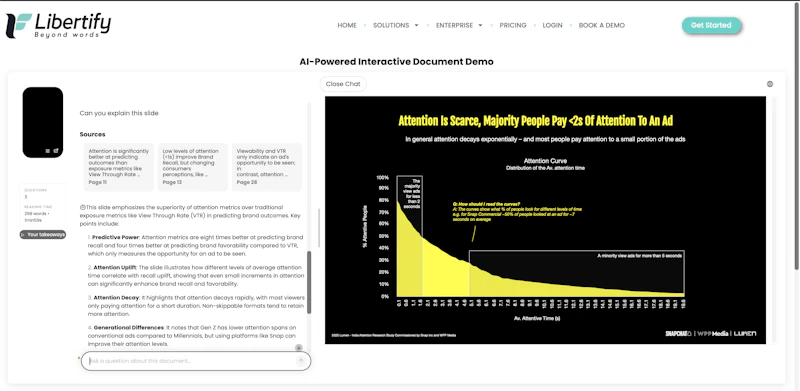Open the Enterprise menu

[454, 26]
